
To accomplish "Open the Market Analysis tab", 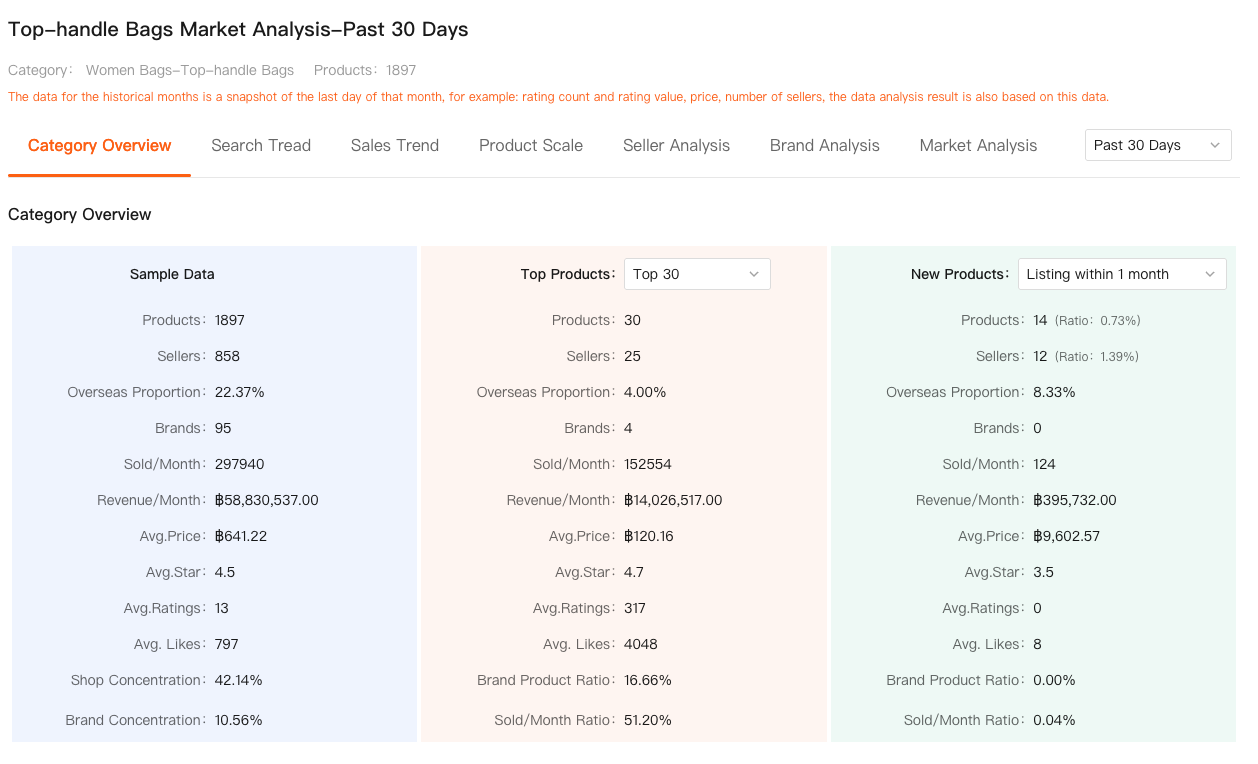I will [x=977, y=146].
